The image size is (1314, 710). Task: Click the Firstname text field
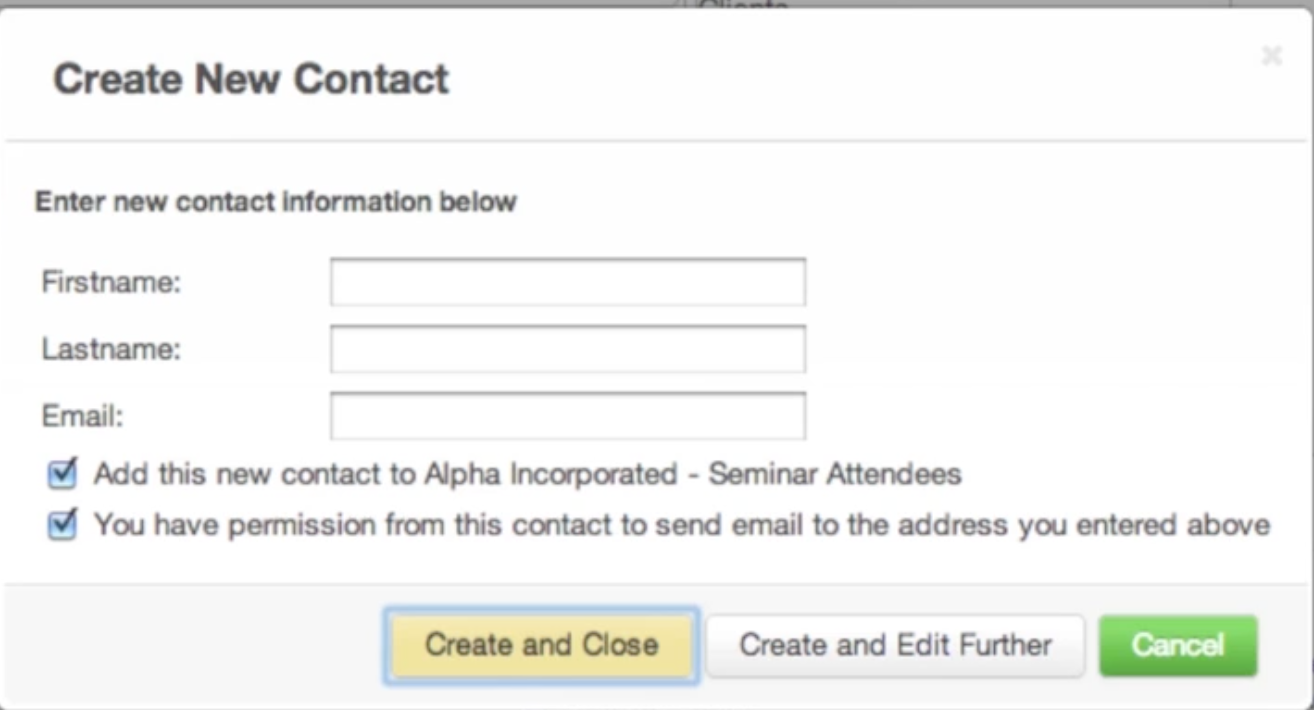pyautogui.click(x=567, y=282)
